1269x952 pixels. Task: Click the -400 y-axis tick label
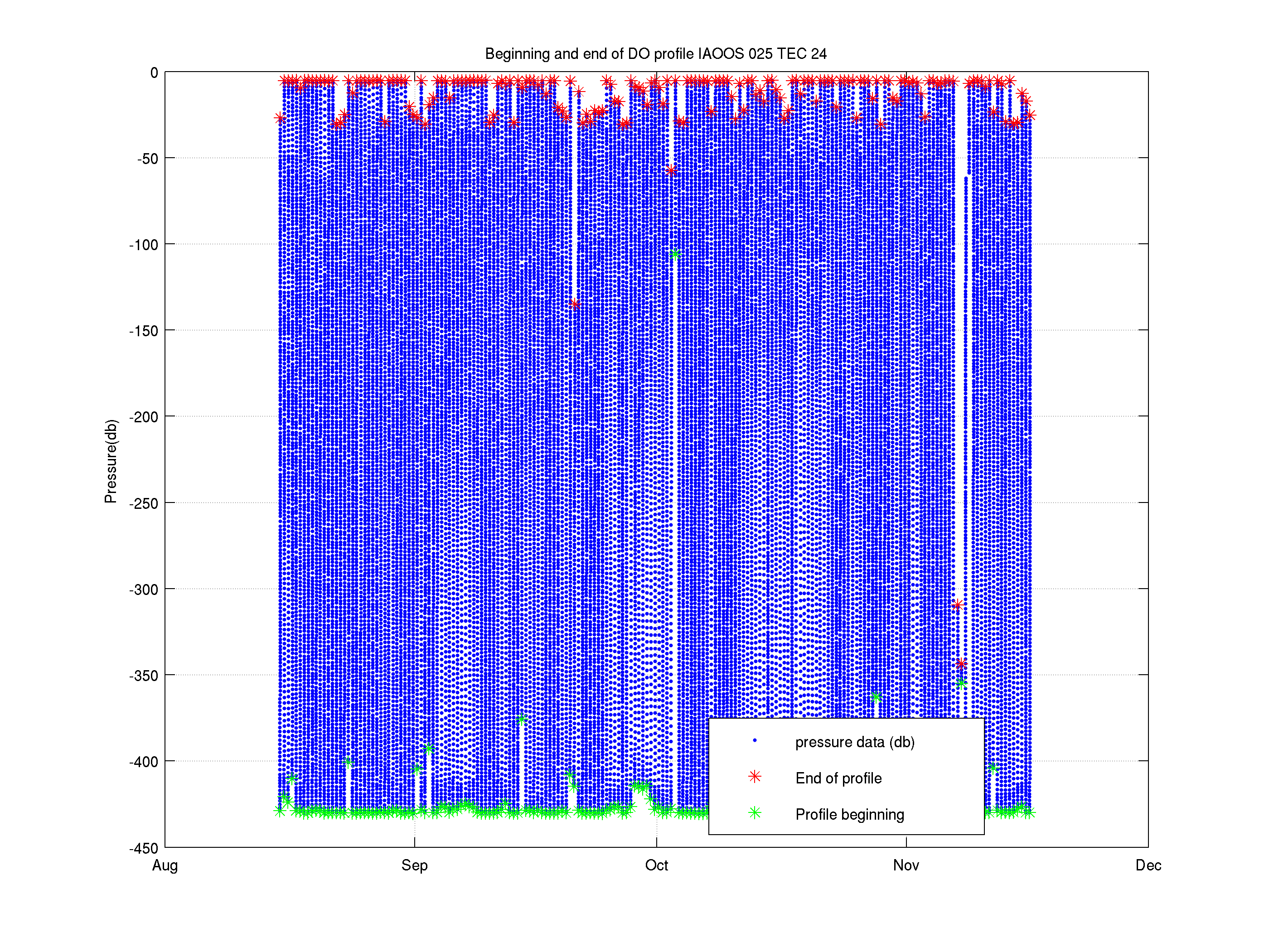coord(143,762)
